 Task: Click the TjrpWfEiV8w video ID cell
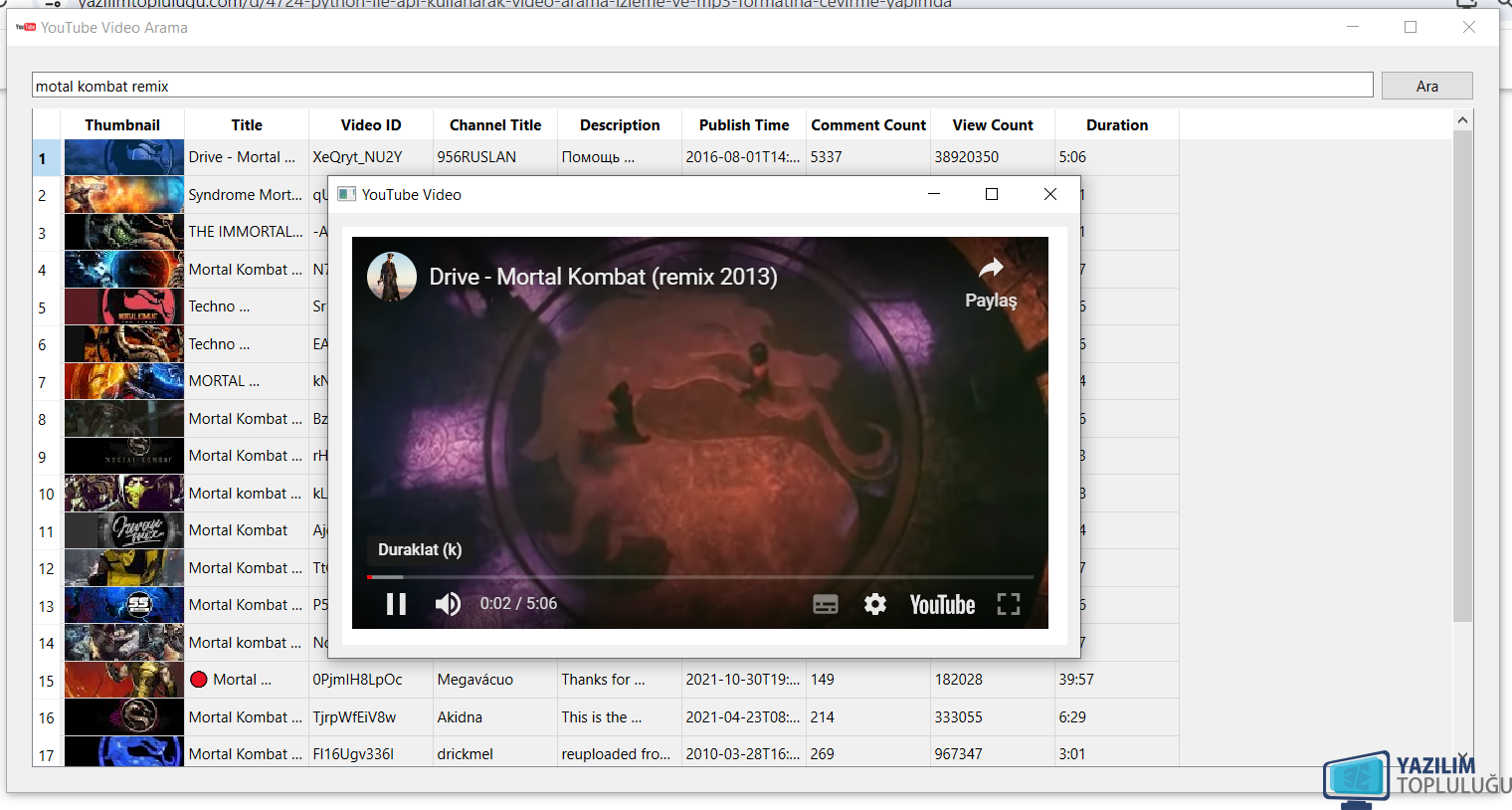coord(371,717)
